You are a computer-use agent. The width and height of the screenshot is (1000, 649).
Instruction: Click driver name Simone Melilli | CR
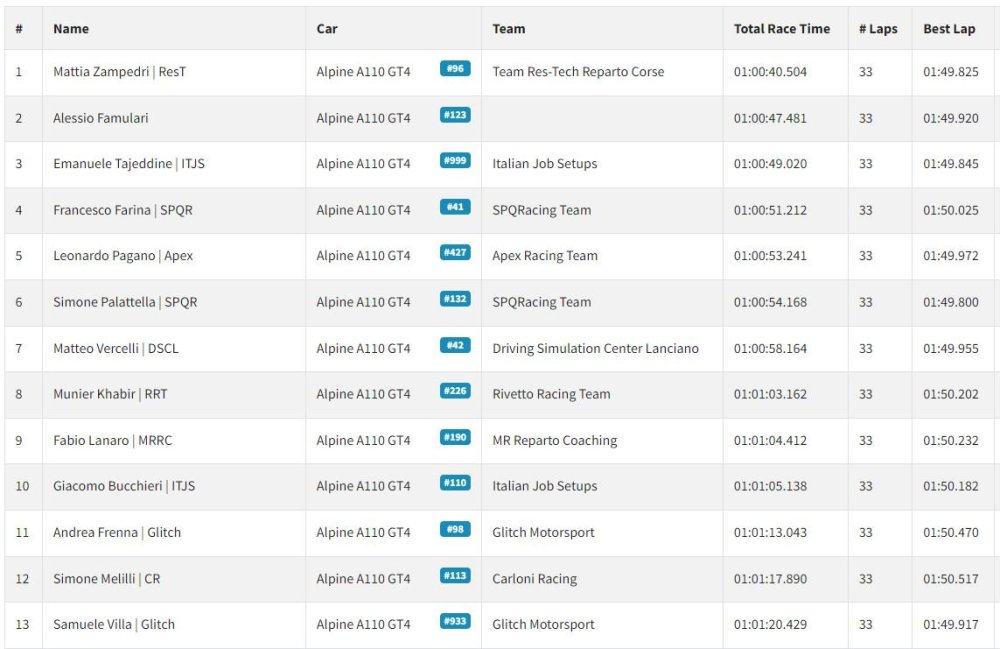coord(107,579)
